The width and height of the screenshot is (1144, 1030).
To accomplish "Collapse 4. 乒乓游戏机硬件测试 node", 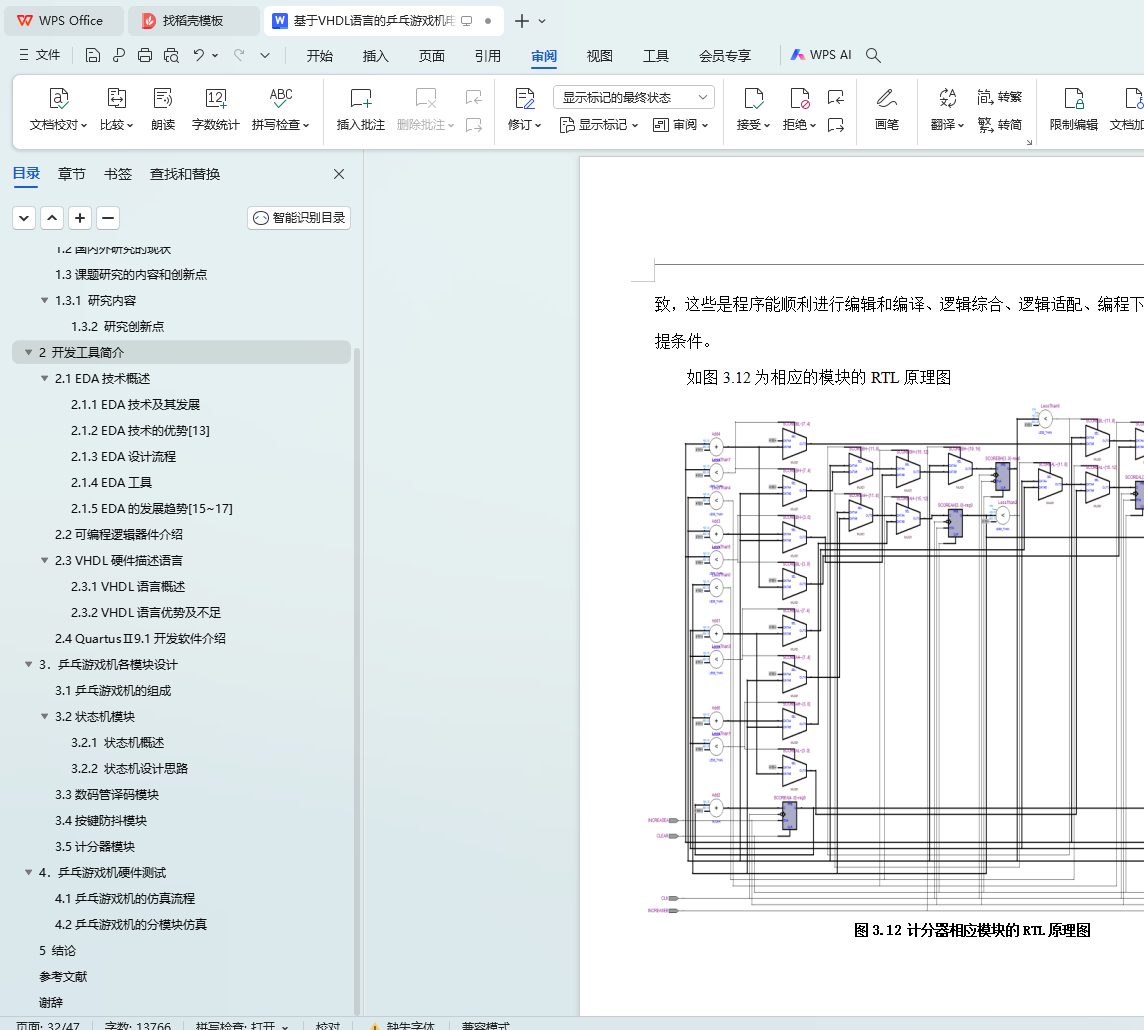I will click(28, 872).
